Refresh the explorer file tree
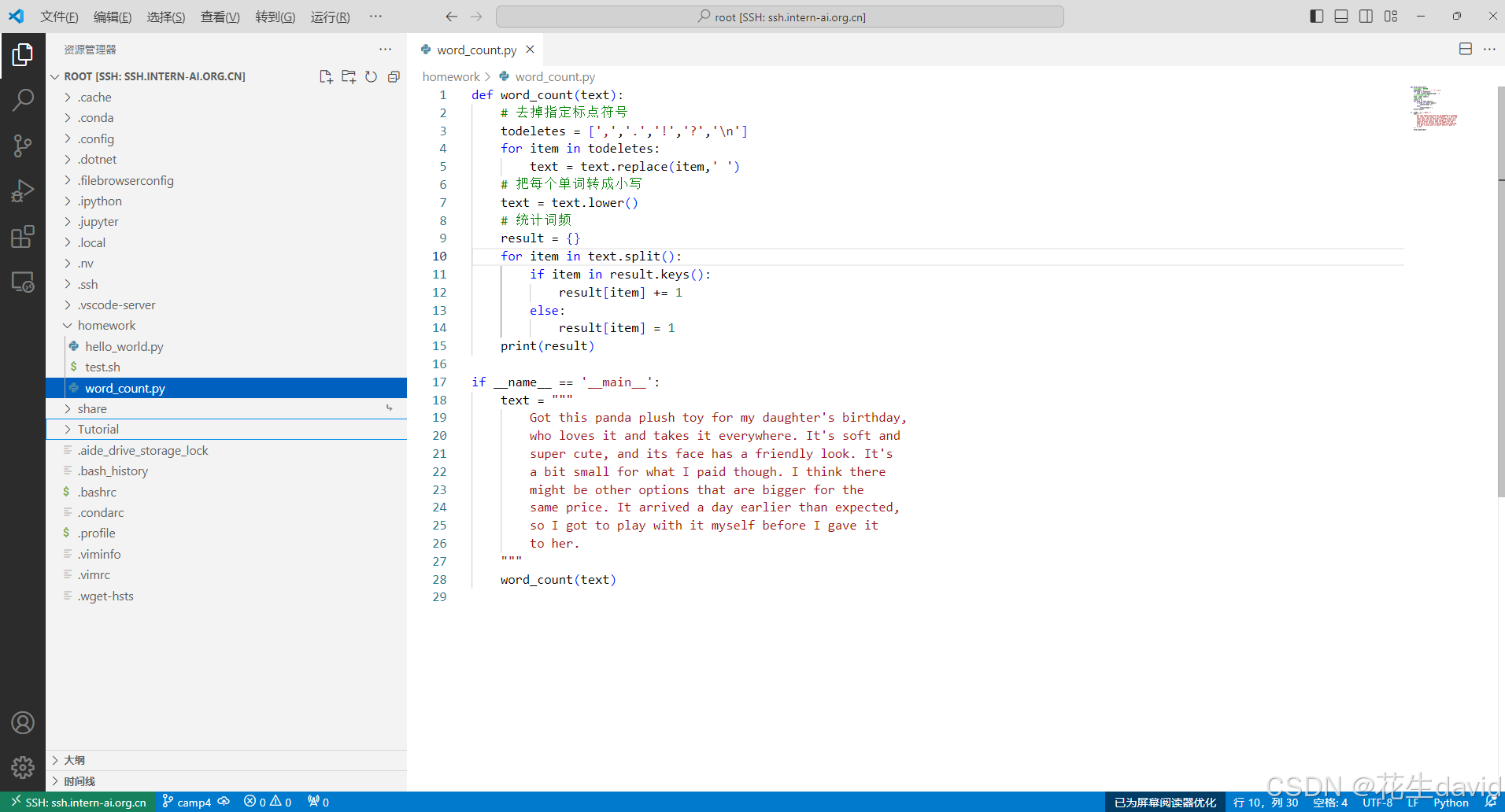The height and width of the screenshot is (812, 1505). 371,76
